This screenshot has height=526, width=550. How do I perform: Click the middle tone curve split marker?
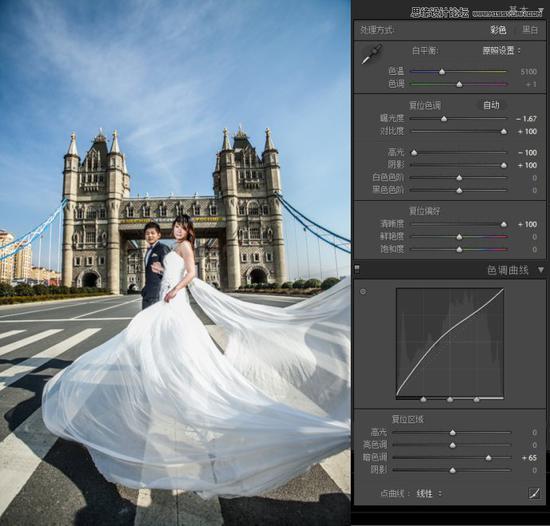(450, 399)
